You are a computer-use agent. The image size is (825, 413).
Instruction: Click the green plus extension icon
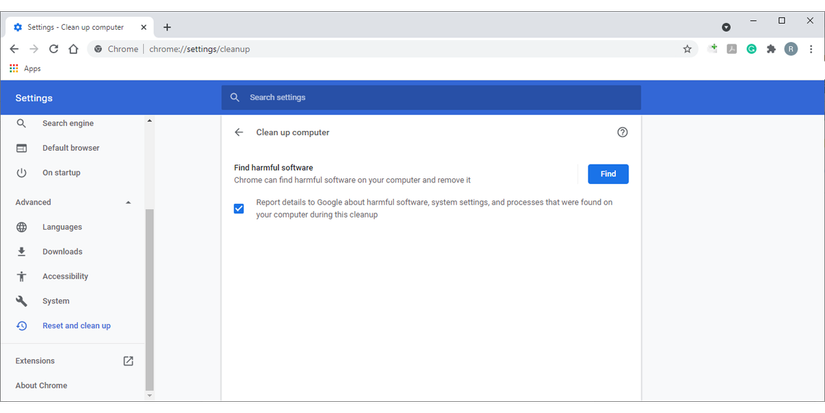click(x=712, y=48)
